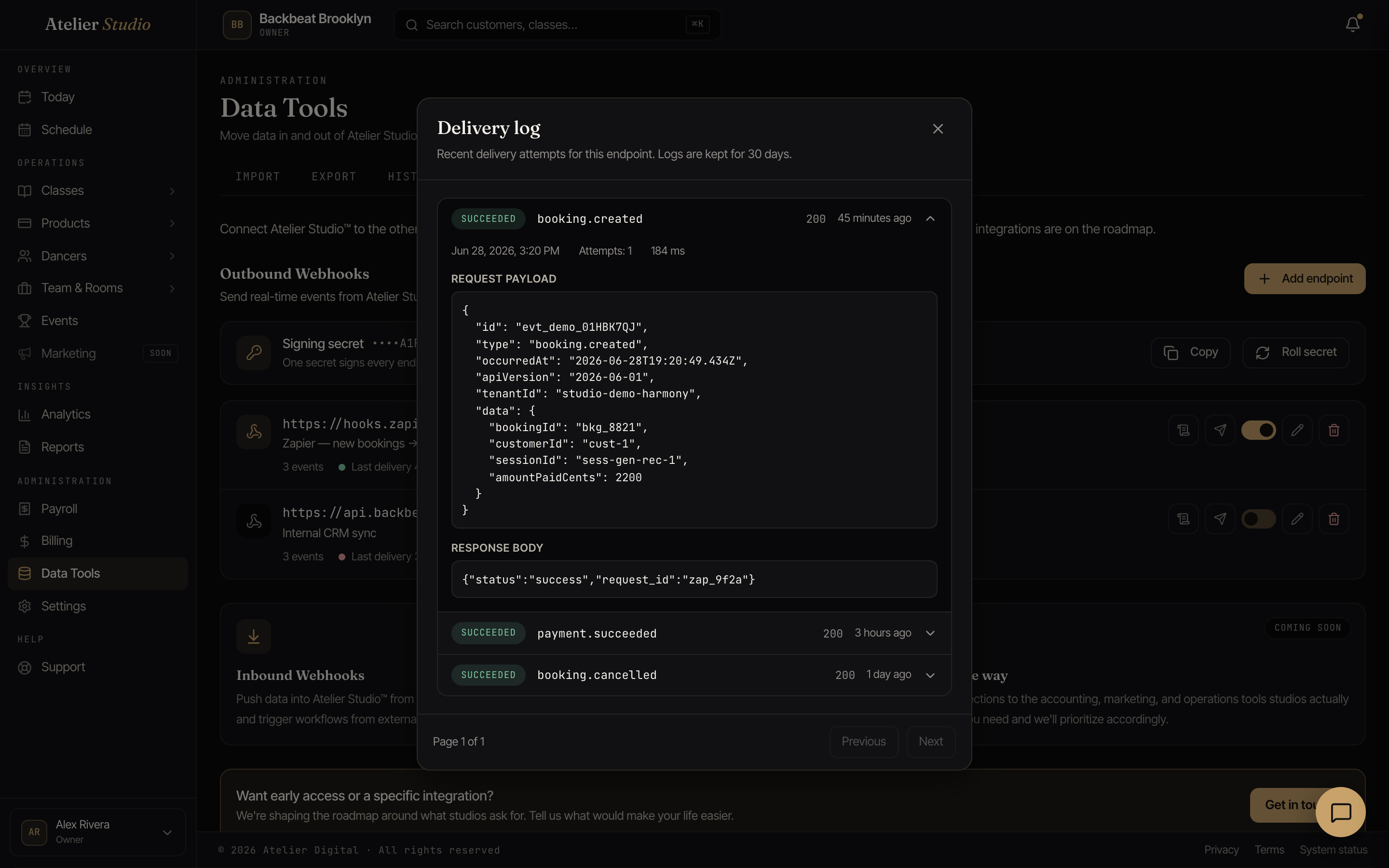The height and width of the screenshot is (868, 1389).
Task: Open the chat support bubble
Action: click(x=1341, y=813)
